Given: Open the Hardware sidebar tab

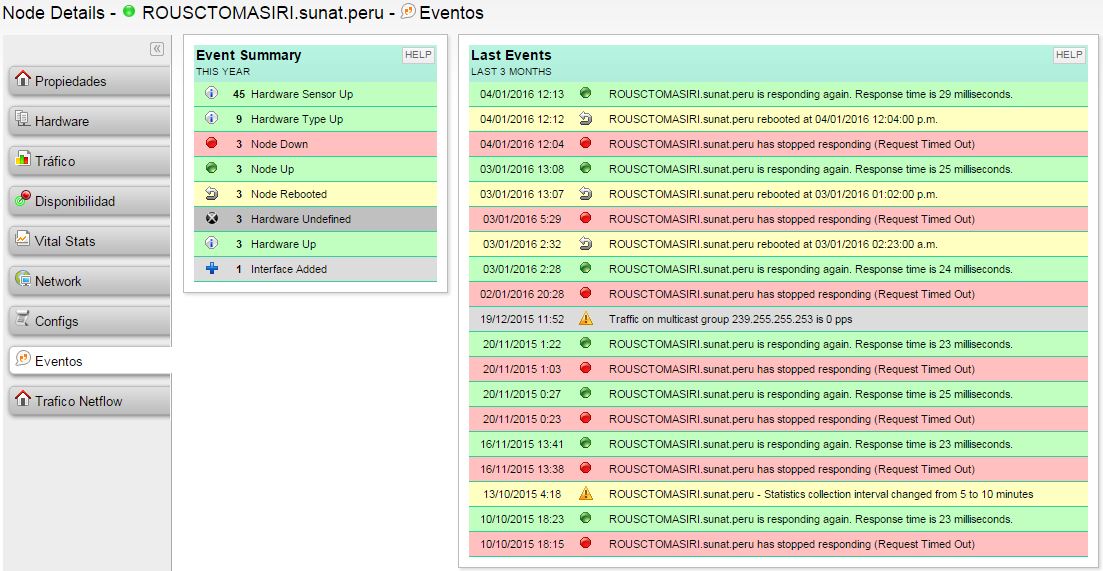Looking at the screenshot, I should coord(89,121).
